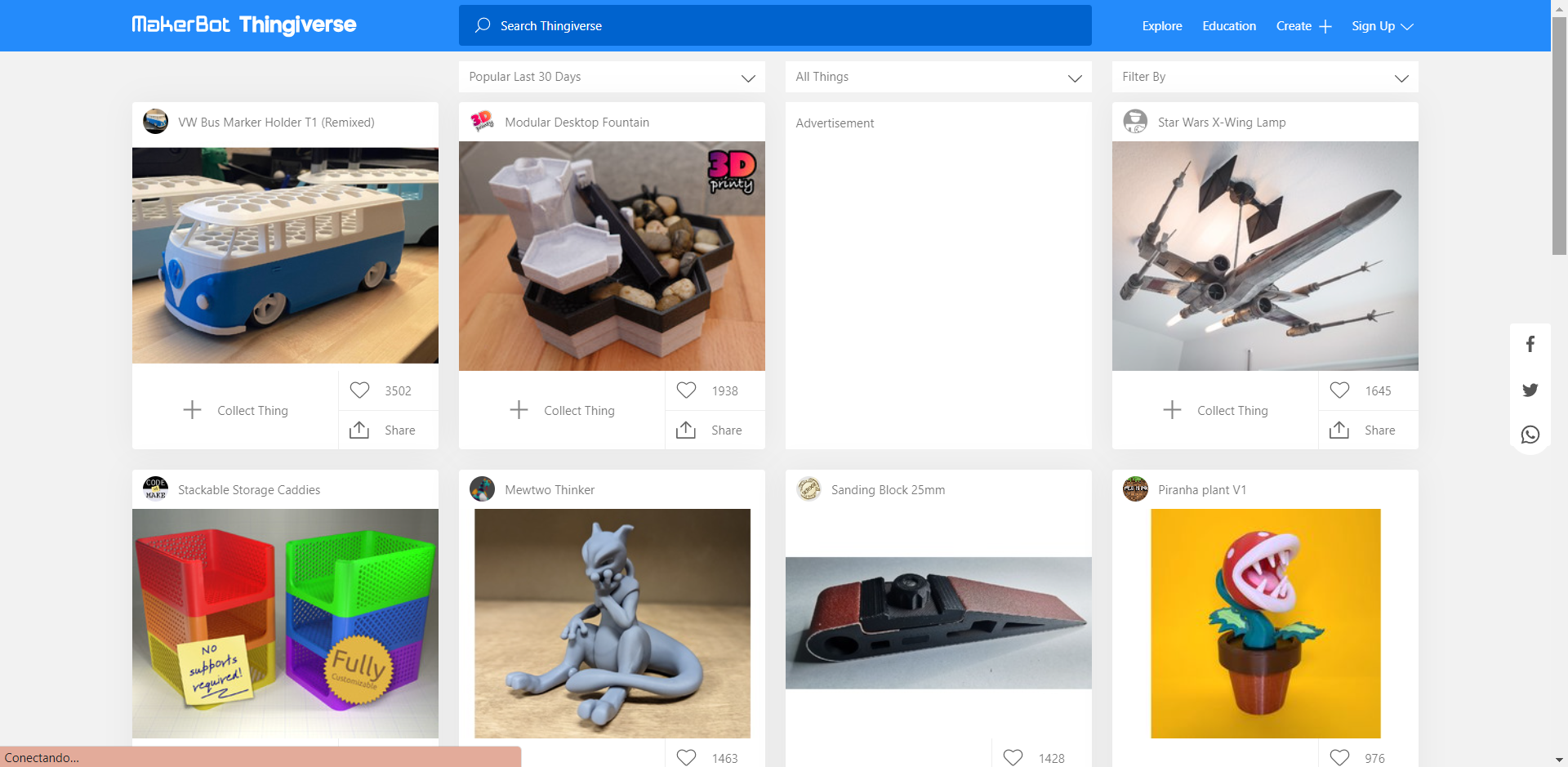Collect the Star Wars X-Wing Lamp thing

pos(1215,410)
